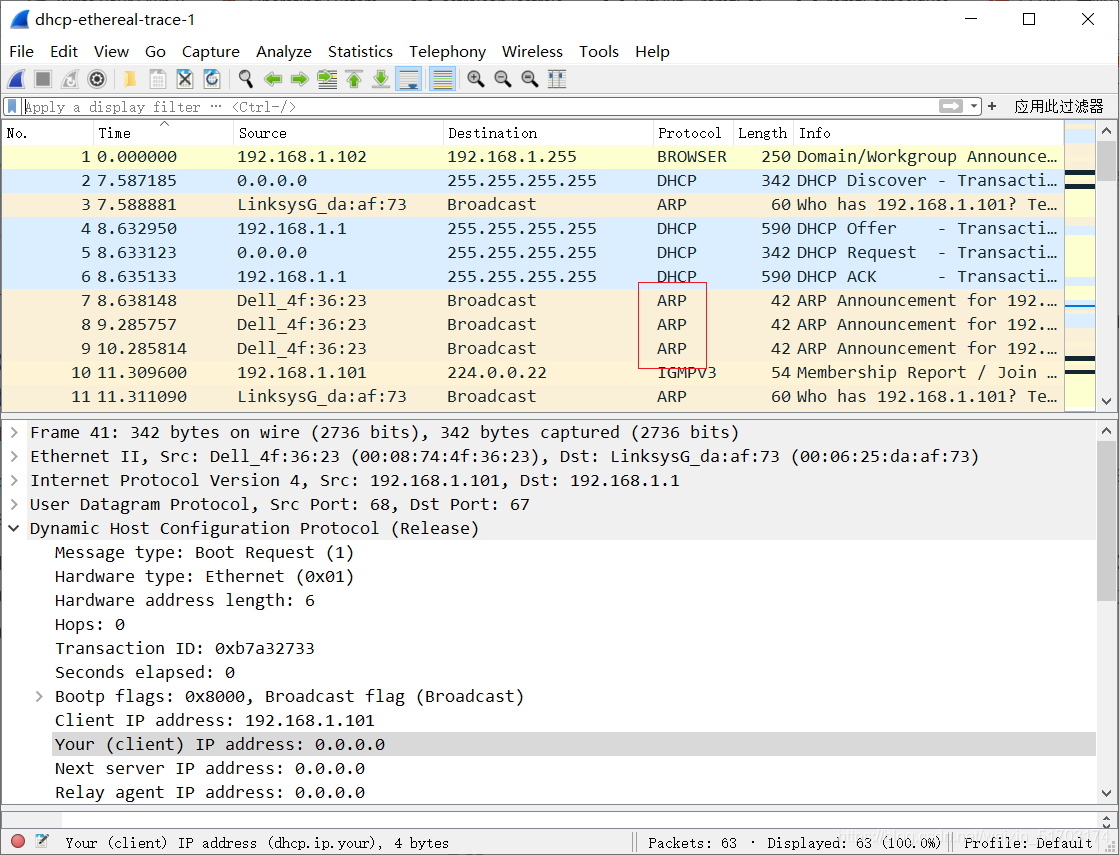
Task: Close this capture file icon
Action: pyautogui.click(x=185, y=79)
